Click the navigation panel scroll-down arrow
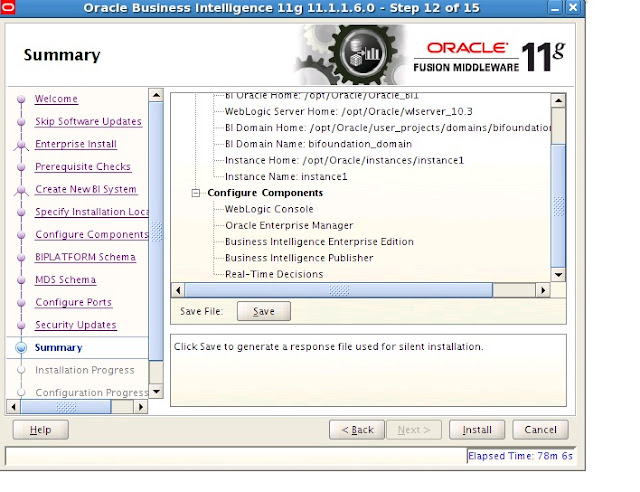The width and height of the screenshot is (640, 492). coord(156,392)
